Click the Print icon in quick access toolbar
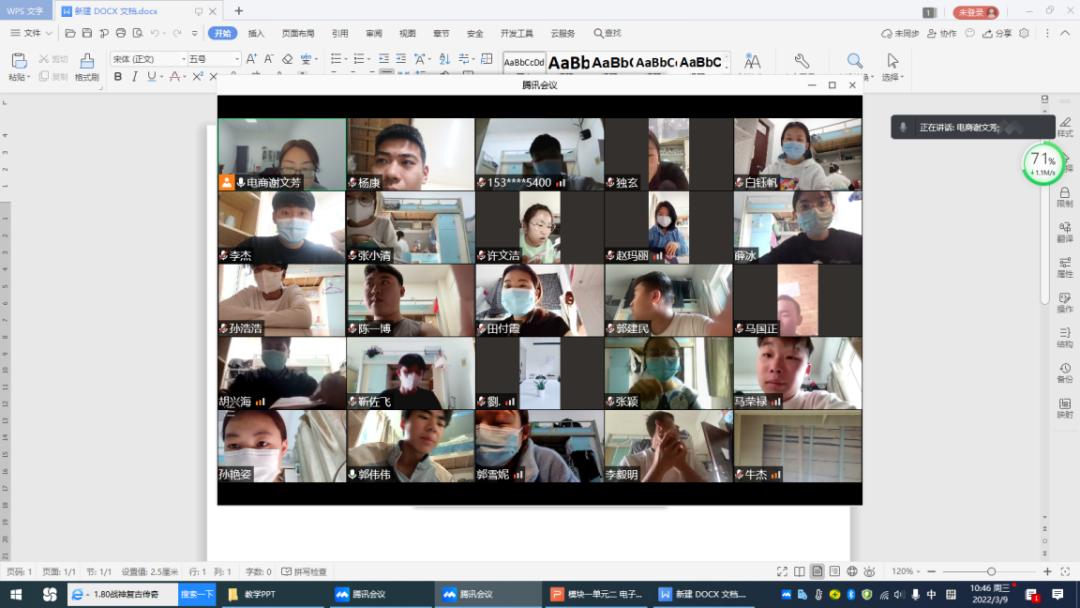1080x608 pixels. click(121, 33)
